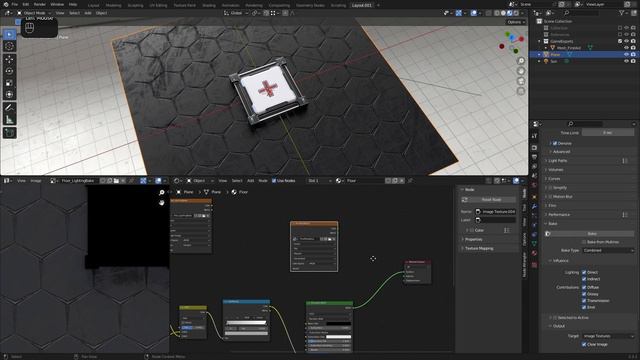Screen dimensions: 640x360
Task: Expand the Light Paths panel
Action: coord(558,161)
